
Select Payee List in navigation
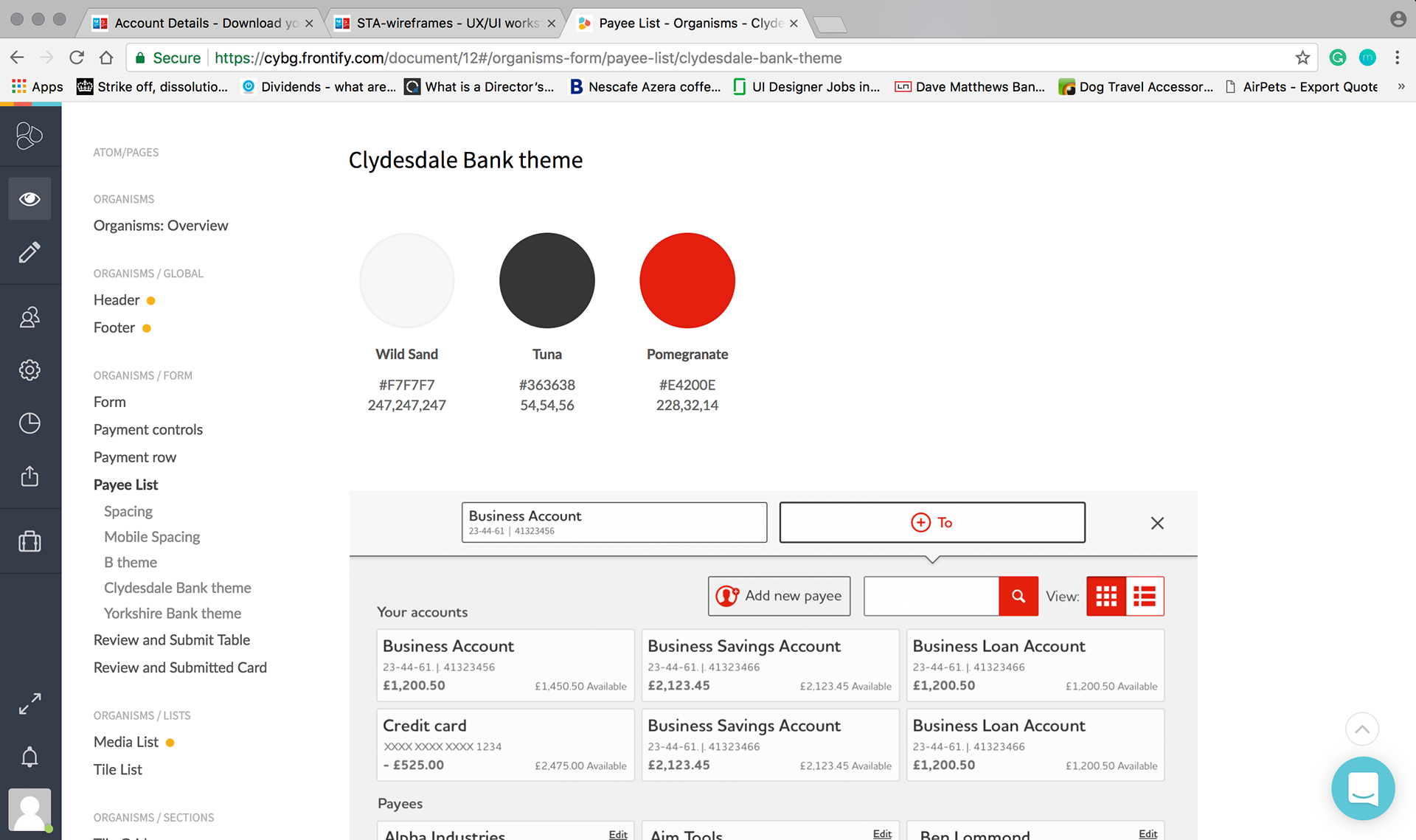[x=126, y=485]
